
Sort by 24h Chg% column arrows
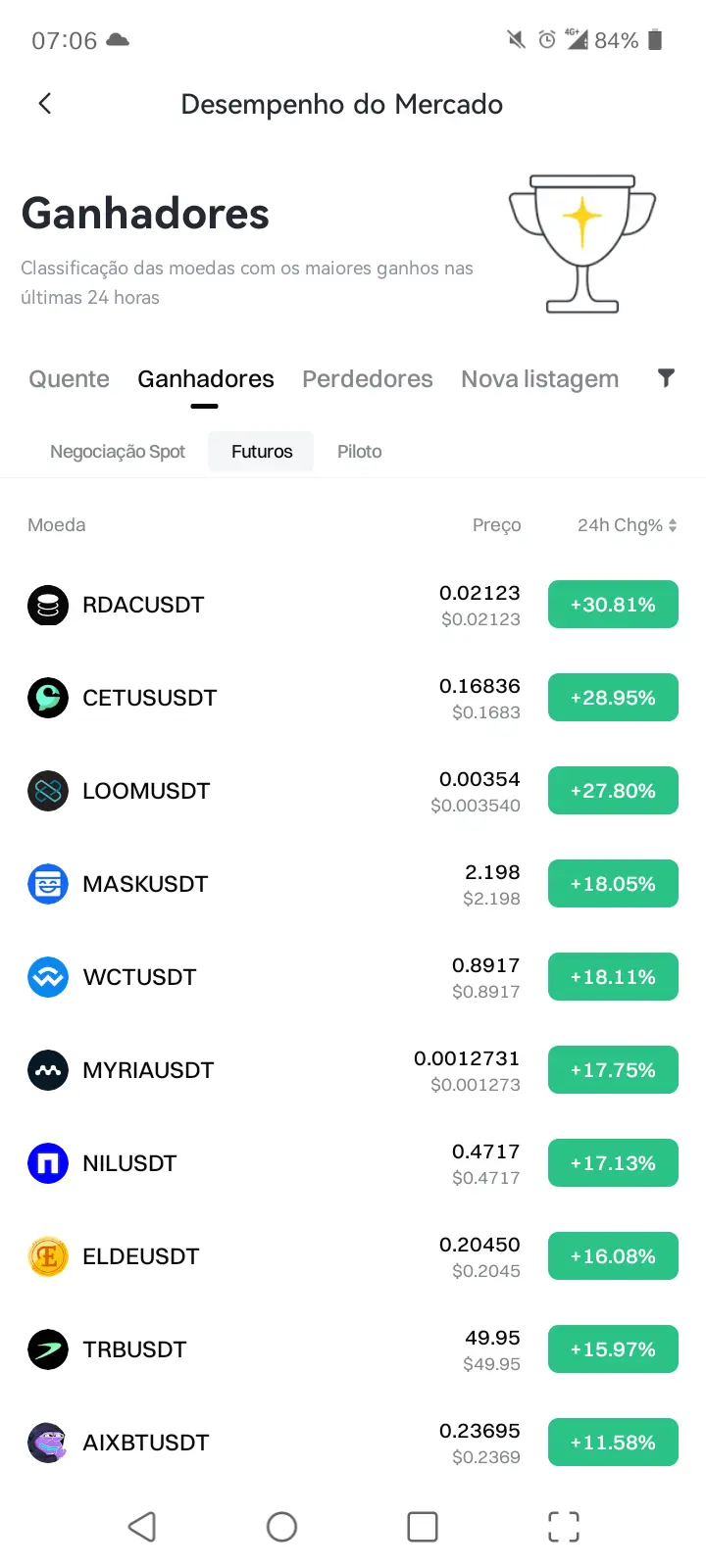point(673,525)
